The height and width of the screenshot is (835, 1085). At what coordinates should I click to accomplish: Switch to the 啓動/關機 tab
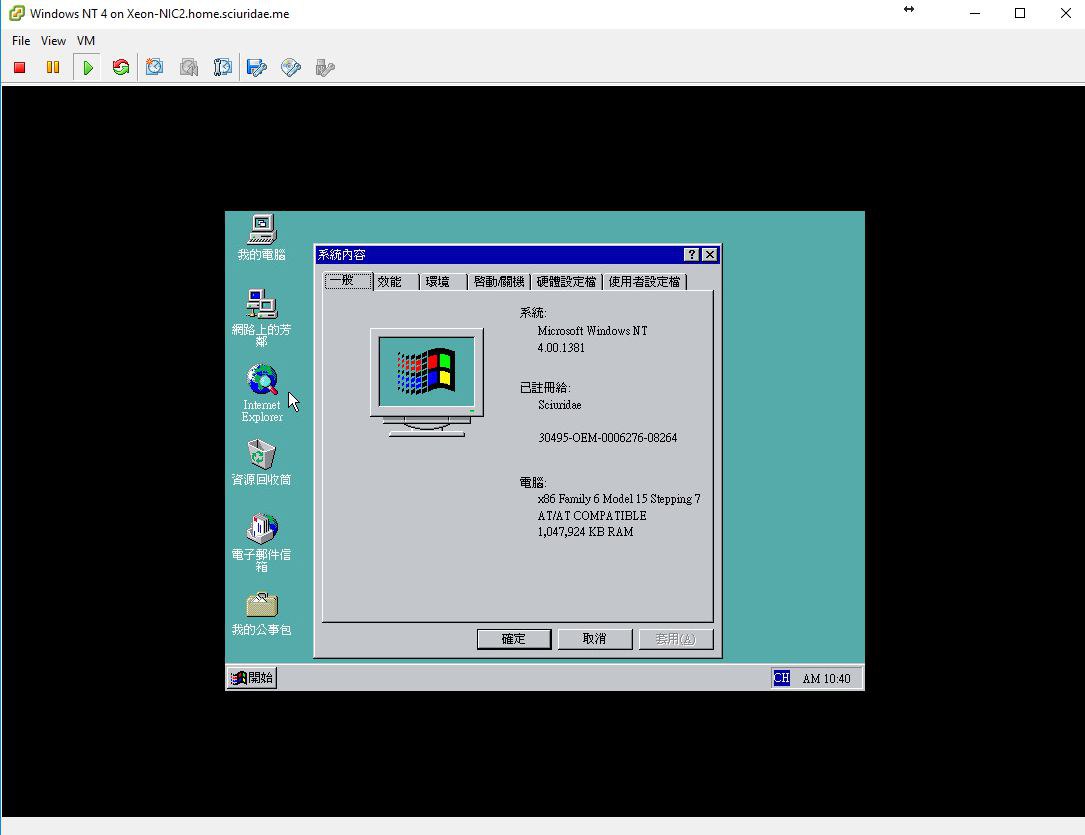point(499,282)
